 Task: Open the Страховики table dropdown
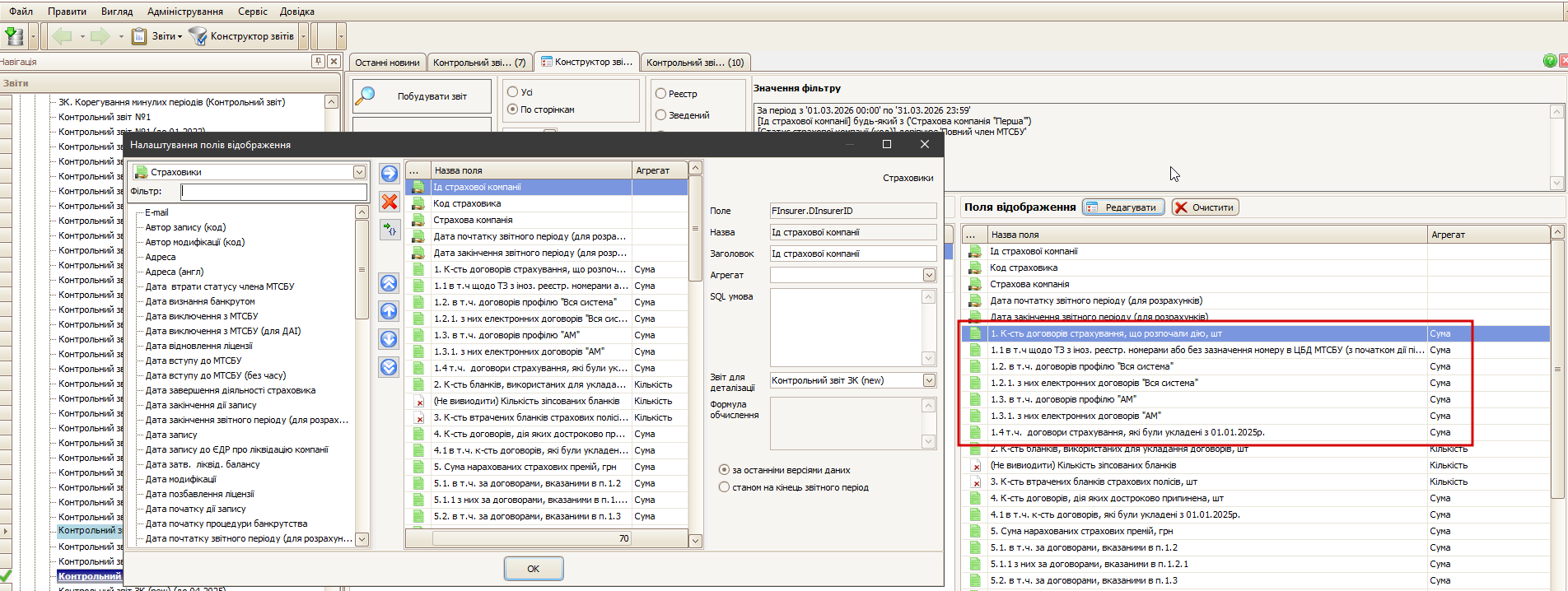[x=359, y=172]
